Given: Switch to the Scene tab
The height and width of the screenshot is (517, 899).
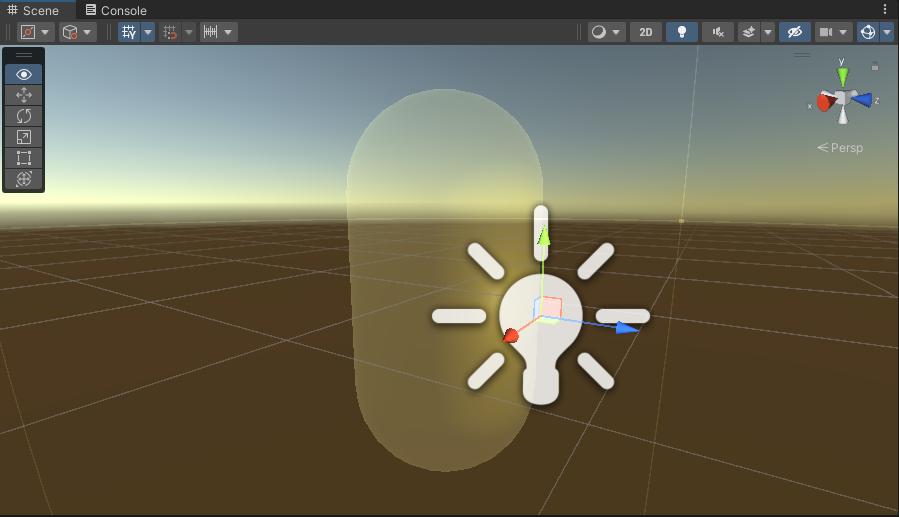Looking at the screenshot, I should 33,10.
